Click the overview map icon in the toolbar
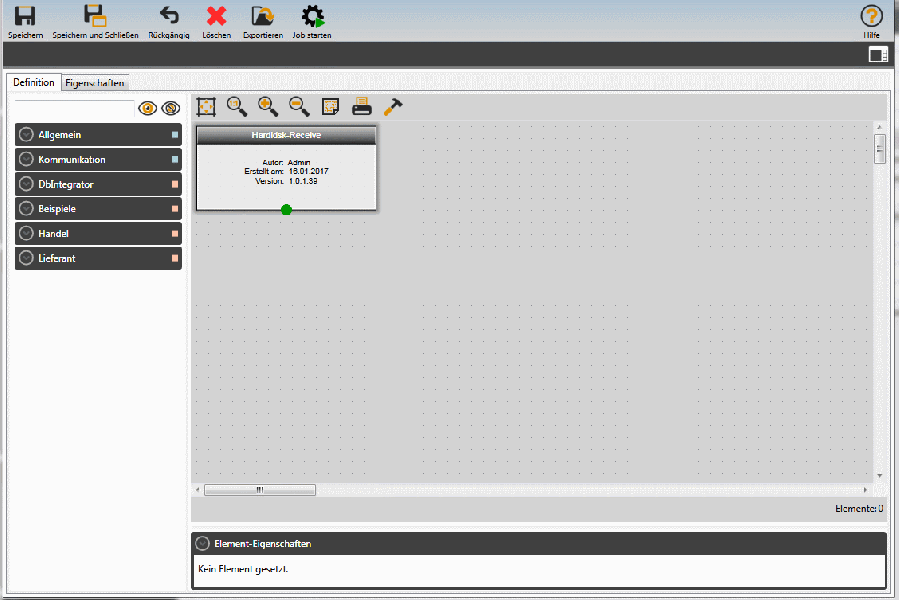Viewport: 899px width, 600px height. tap(328, 107)
